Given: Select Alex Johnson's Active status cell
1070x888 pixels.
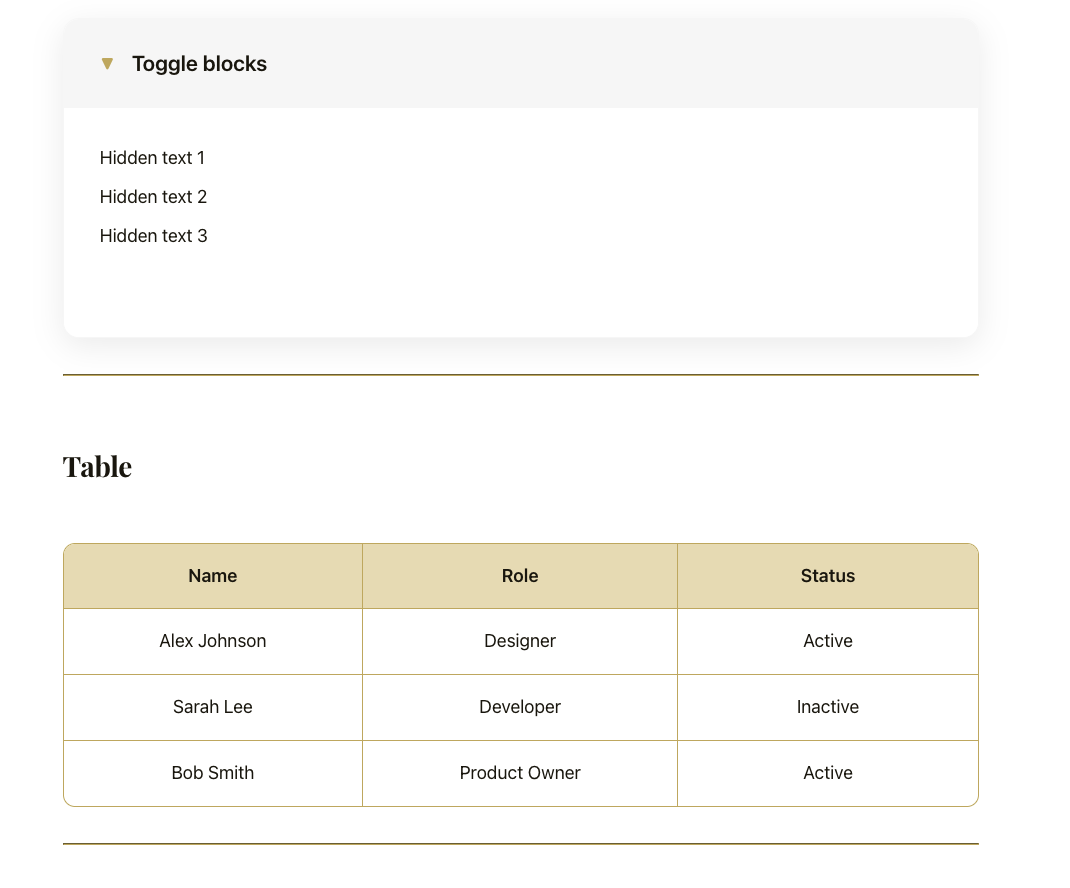Looking at the screenshot, I should click(827, 641).
